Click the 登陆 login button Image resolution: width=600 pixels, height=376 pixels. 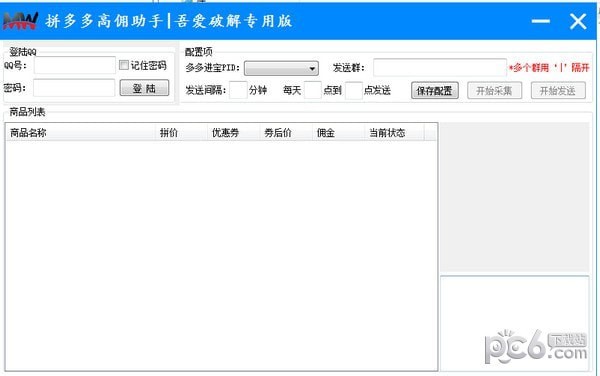pyautogui.click(x=144, y=88)
